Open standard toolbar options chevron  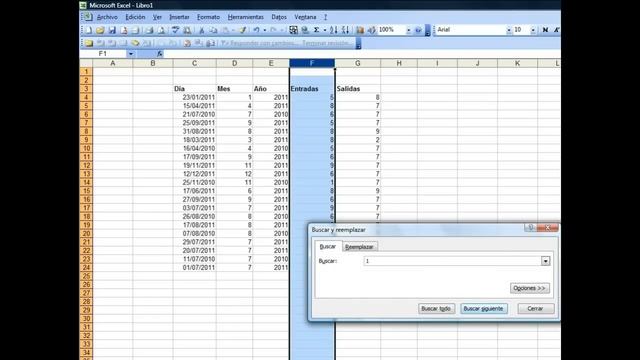pos(427,30)
